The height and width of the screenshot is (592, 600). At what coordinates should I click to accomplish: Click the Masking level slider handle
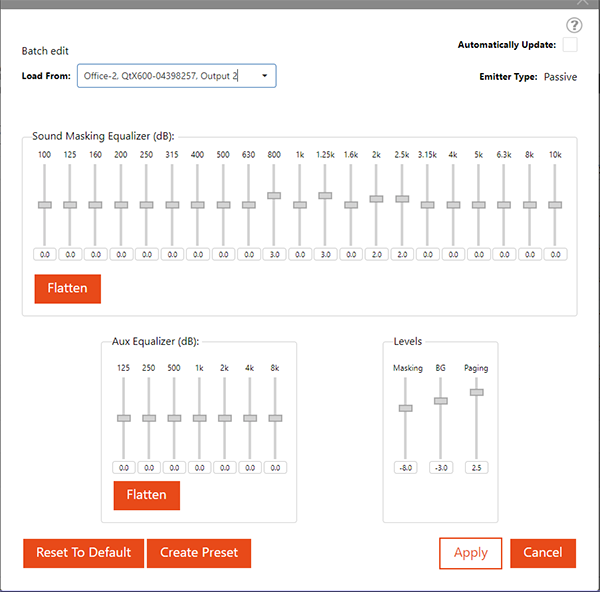click(x=406, y=408)
